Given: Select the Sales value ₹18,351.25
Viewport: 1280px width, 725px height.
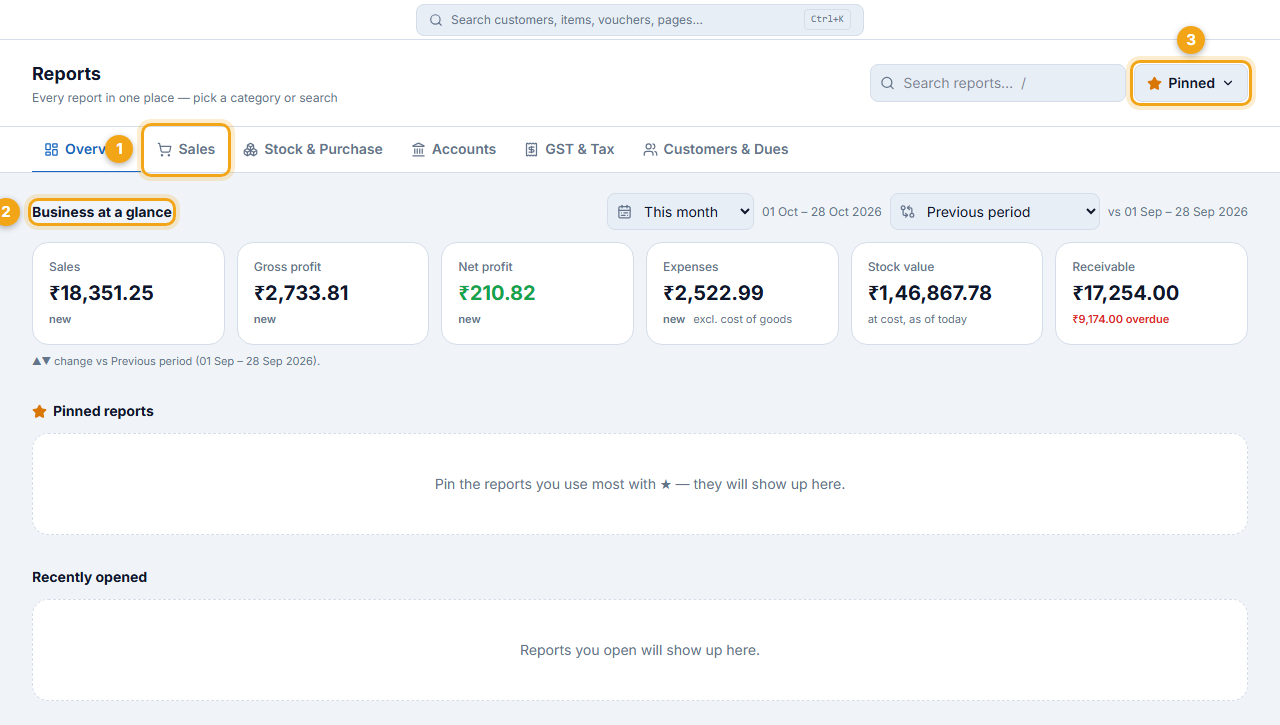Looking at the screenshot, I should click(101, 293).
